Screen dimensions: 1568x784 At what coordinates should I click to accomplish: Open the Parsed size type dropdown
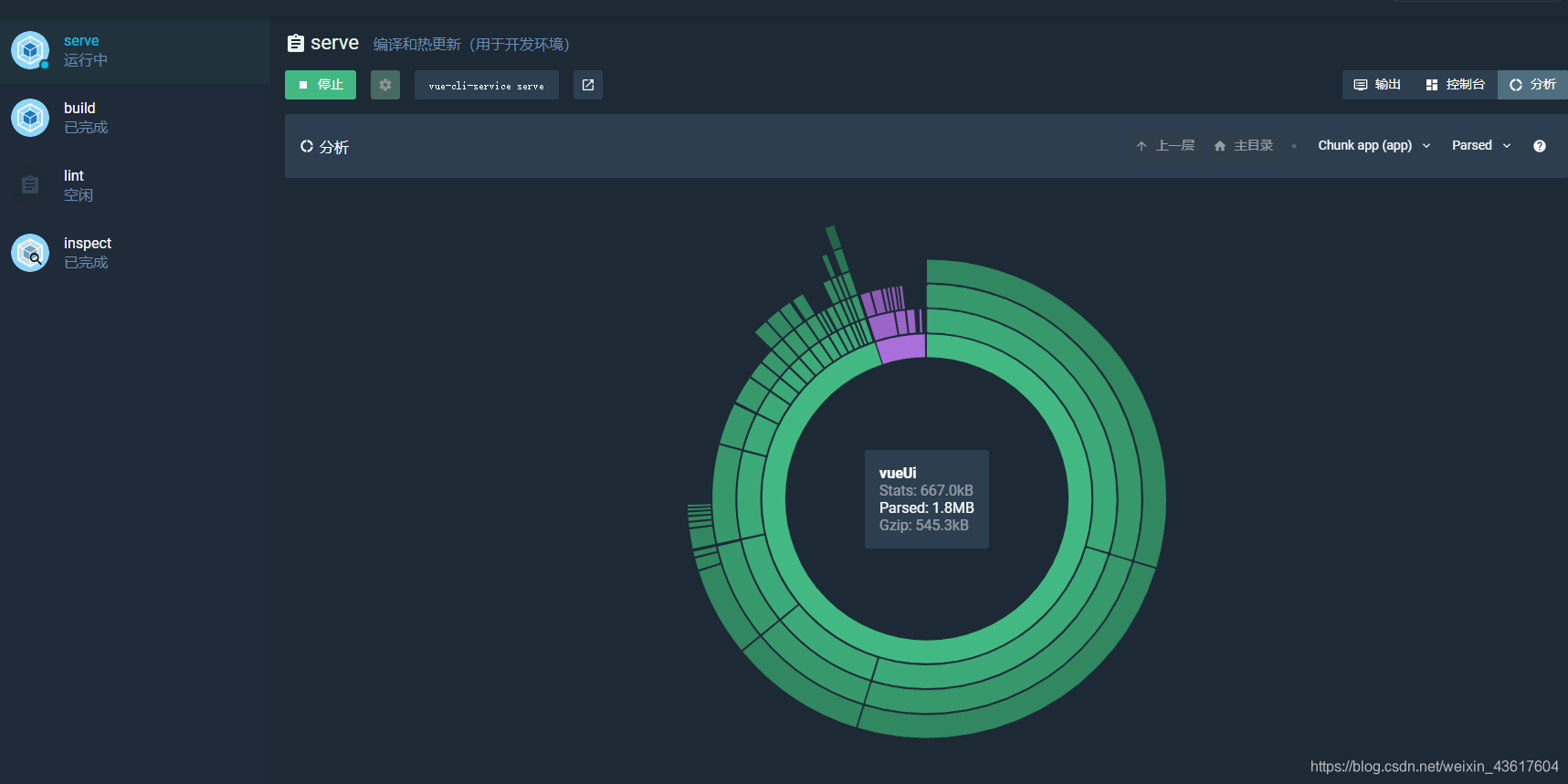tap(1481, 146)
